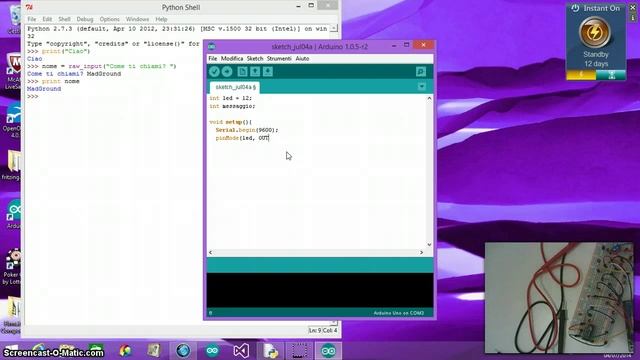Click the first Arduino taskbar icon beside globe

pyautogui.click(x=212, y=351)
